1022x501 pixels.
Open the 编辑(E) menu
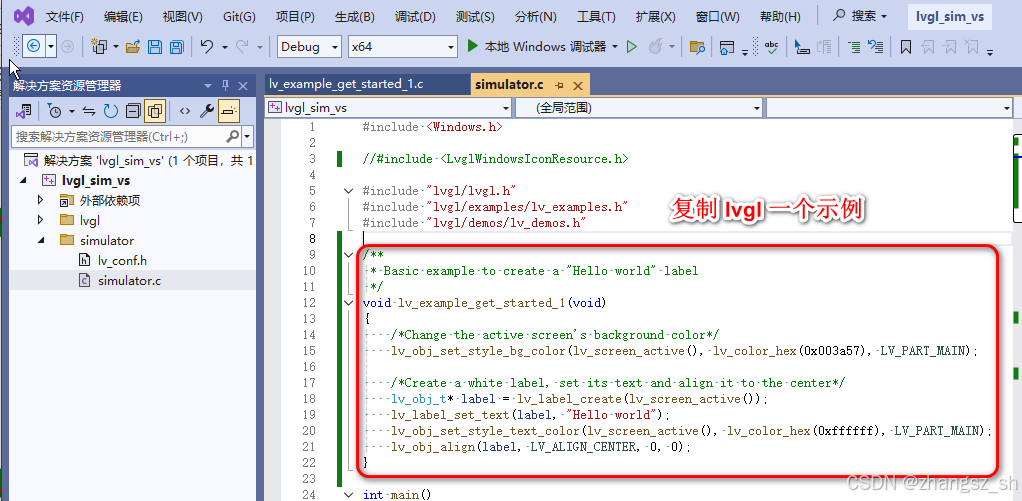[x=123, y=16]
